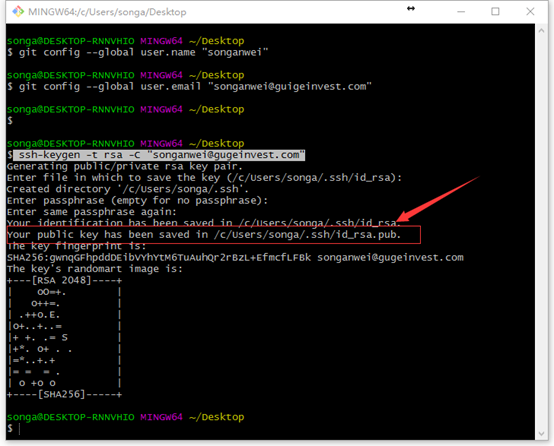Click the 'The key fingerprint is:' line
Image resolution: width=554 pixels, height=446 pixels.
click(x=76, y=246)
